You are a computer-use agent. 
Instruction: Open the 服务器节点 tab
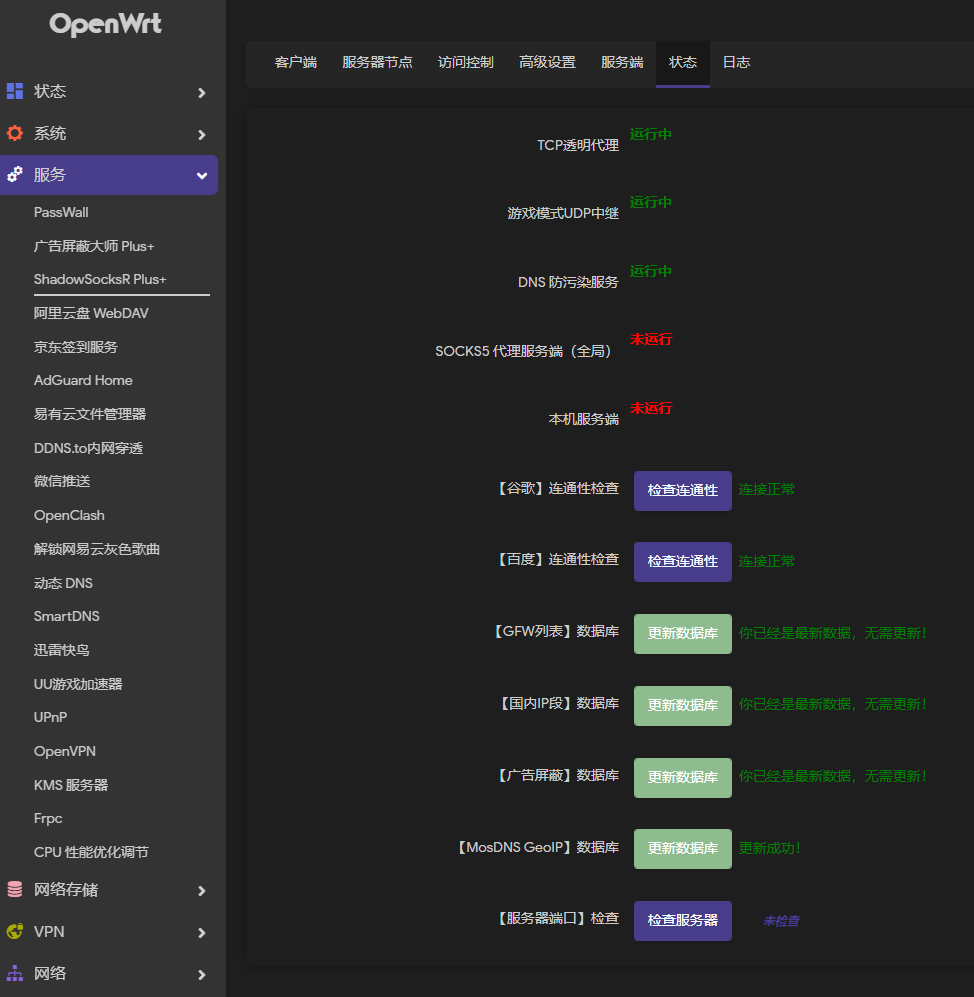[377, 62]
